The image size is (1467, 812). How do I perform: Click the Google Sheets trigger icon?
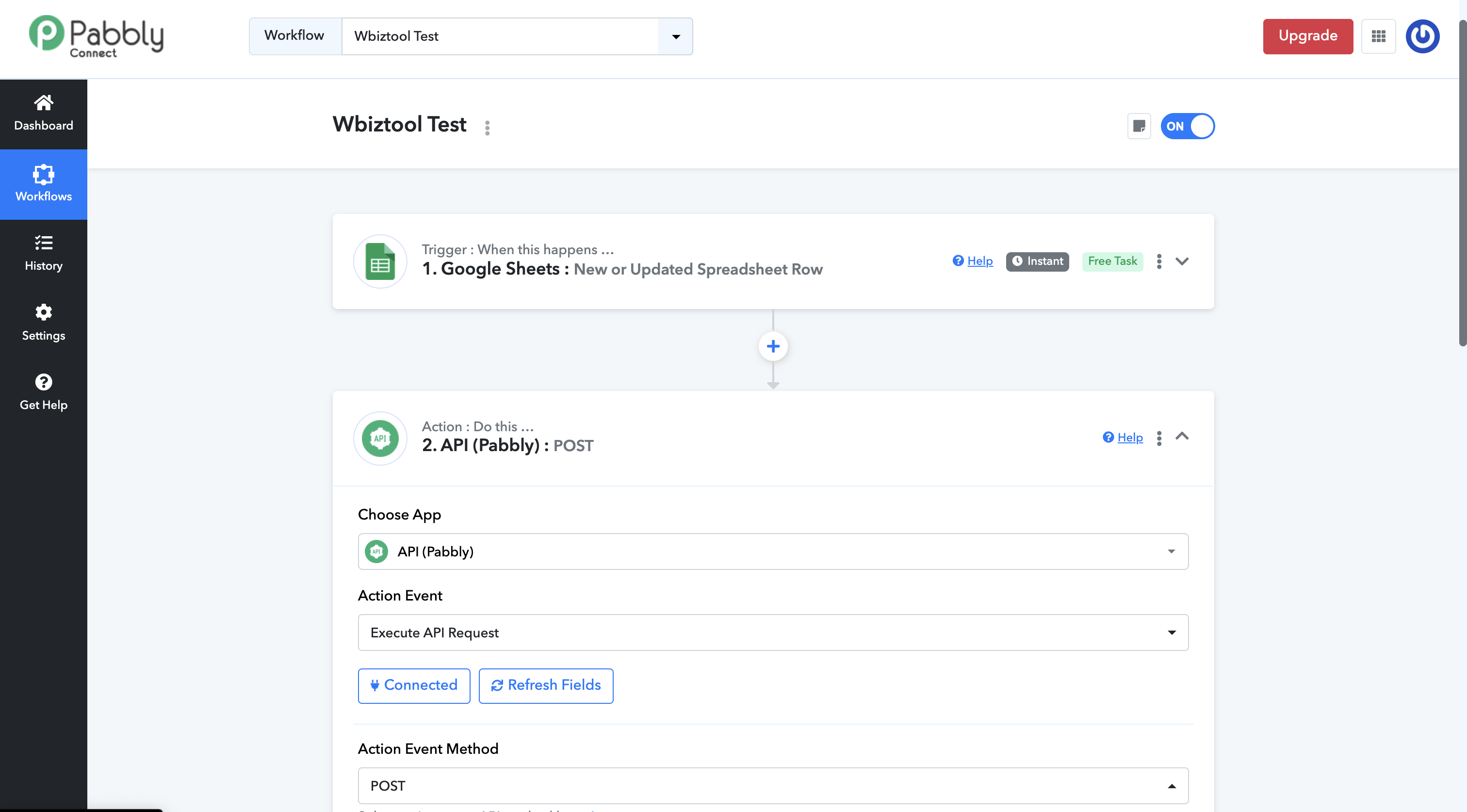point(380,262)
